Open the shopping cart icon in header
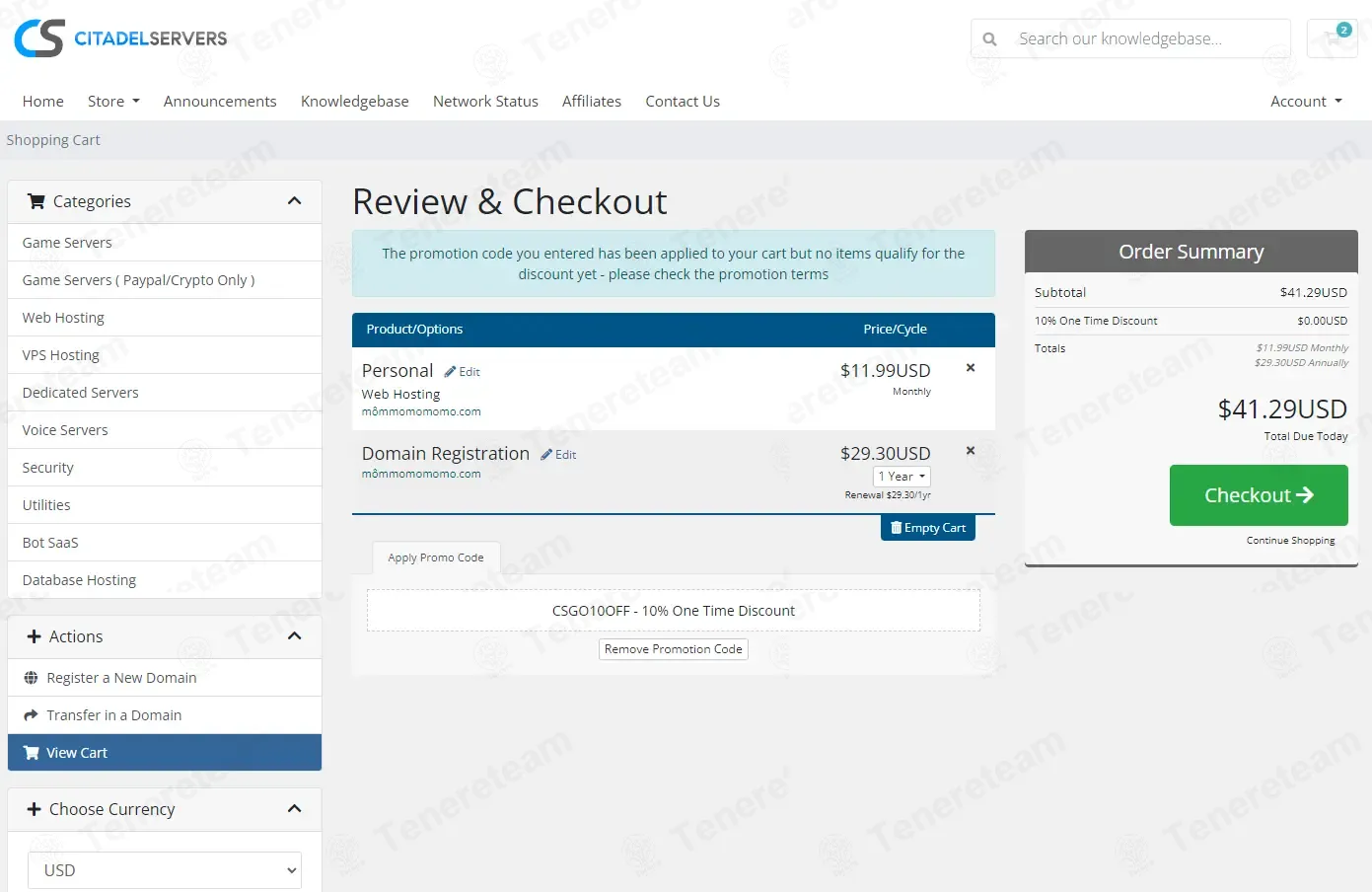 1333,38
